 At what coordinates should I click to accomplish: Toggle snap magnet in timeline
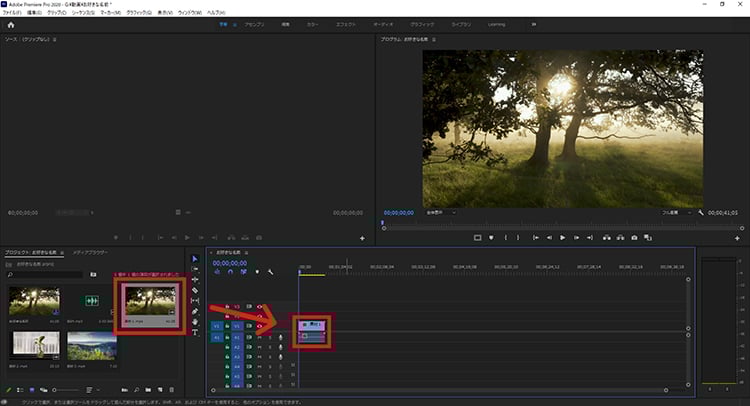click(x=231, y=272)
